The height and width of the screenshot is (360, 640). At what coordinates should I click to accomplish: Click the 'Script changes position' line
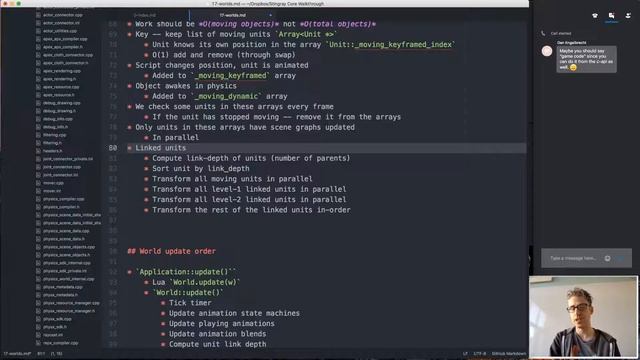pyautogui.click(x=222, y=65)
